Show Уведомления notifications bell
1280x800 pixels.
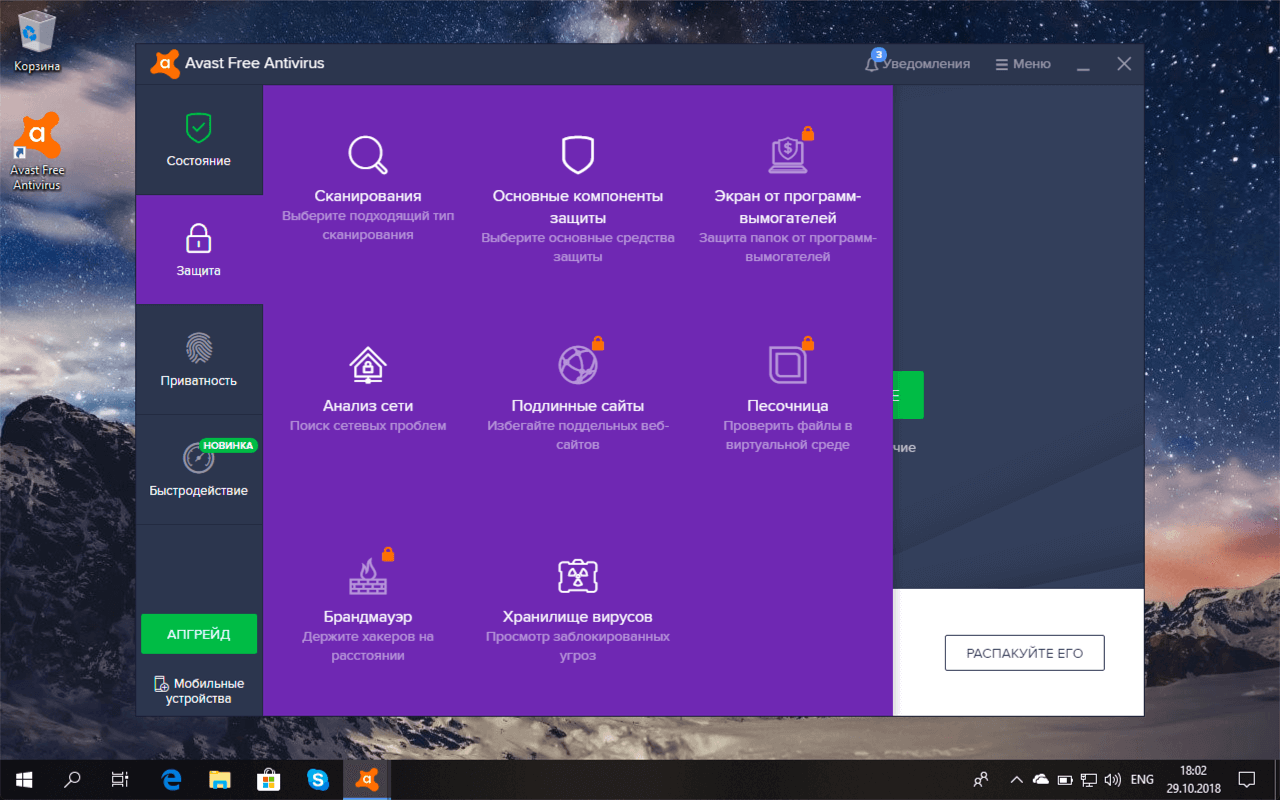pyautogui.click(x=917, y=64)
